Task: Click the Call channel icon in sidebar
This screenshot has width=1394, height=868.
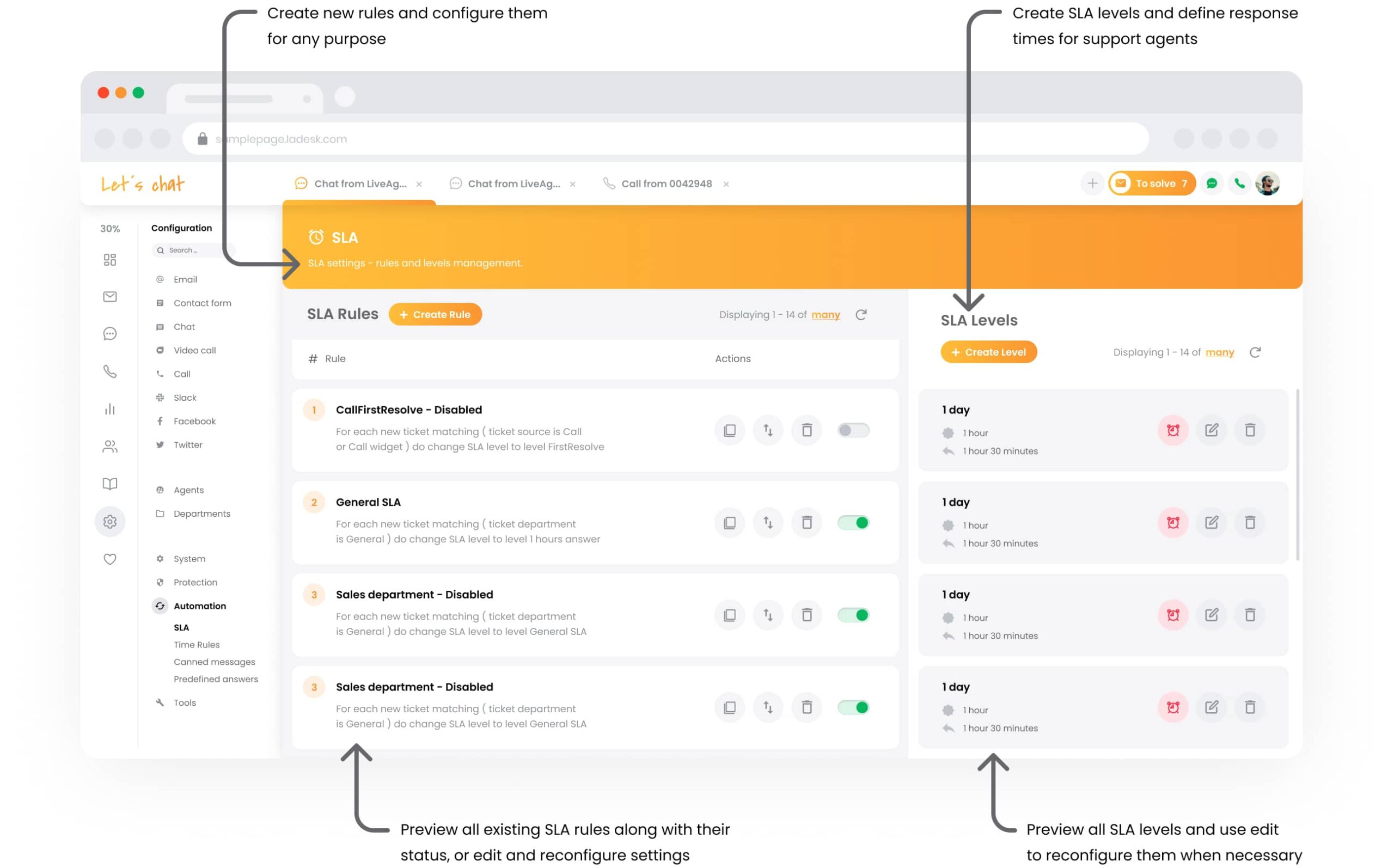Action: (109, 372)
